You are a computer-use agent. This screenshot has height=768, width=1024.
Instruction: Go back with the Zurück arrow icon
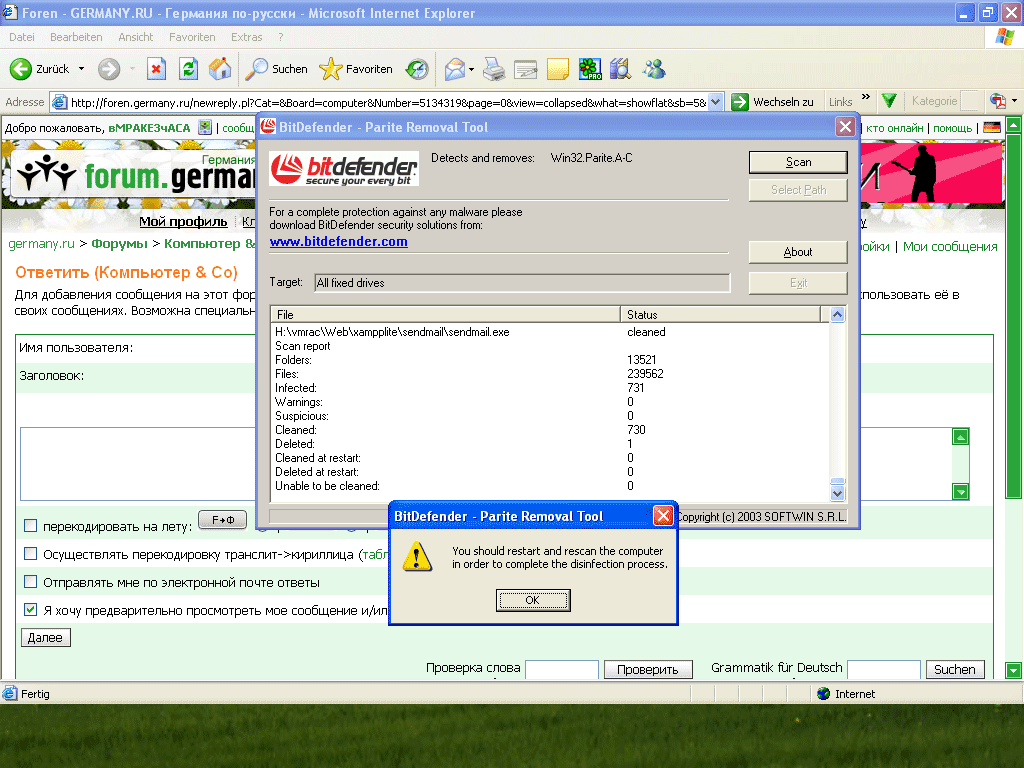[x=20, y=69]
